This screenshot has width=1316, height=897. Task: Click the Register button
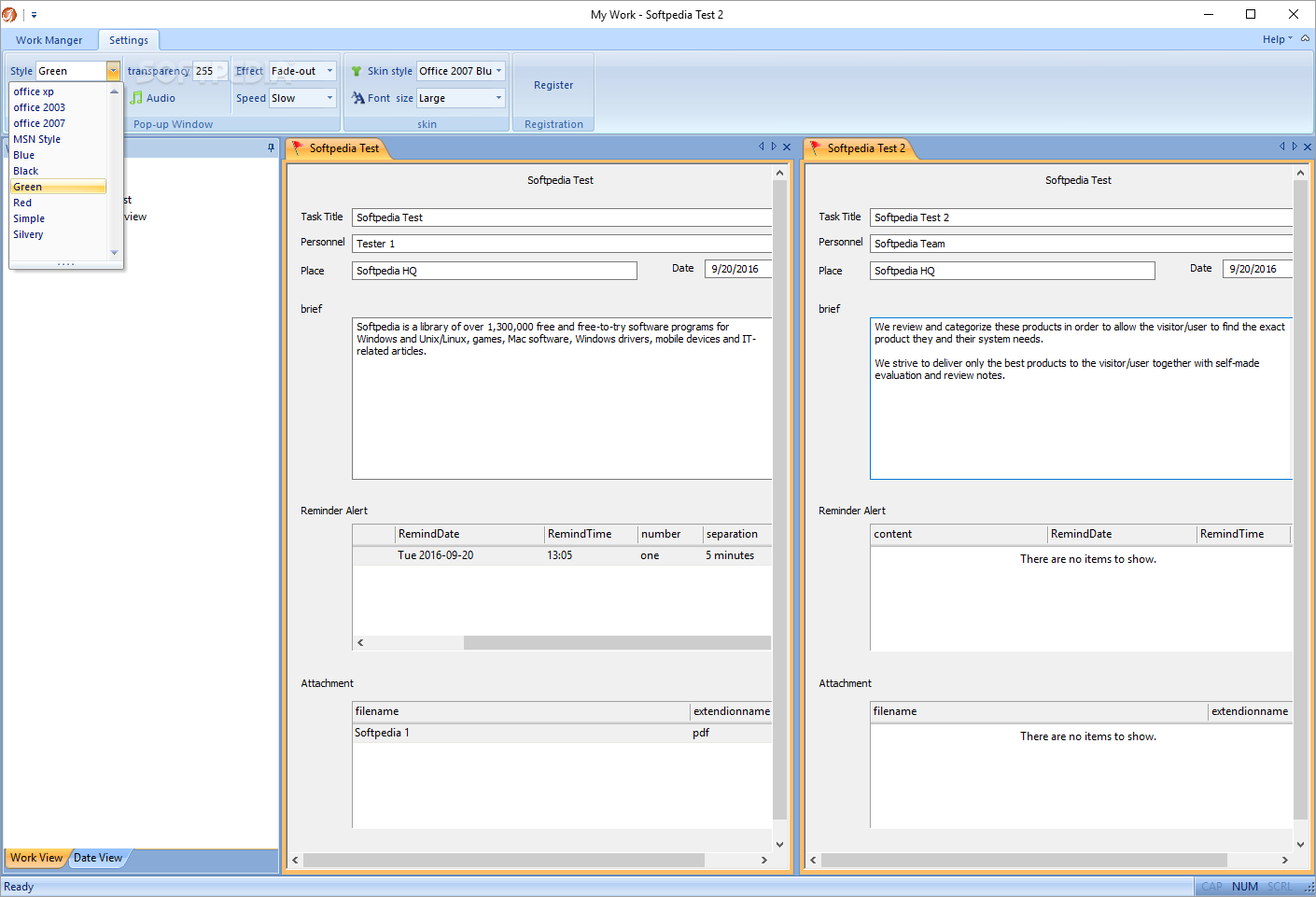(x=553, y=85)
